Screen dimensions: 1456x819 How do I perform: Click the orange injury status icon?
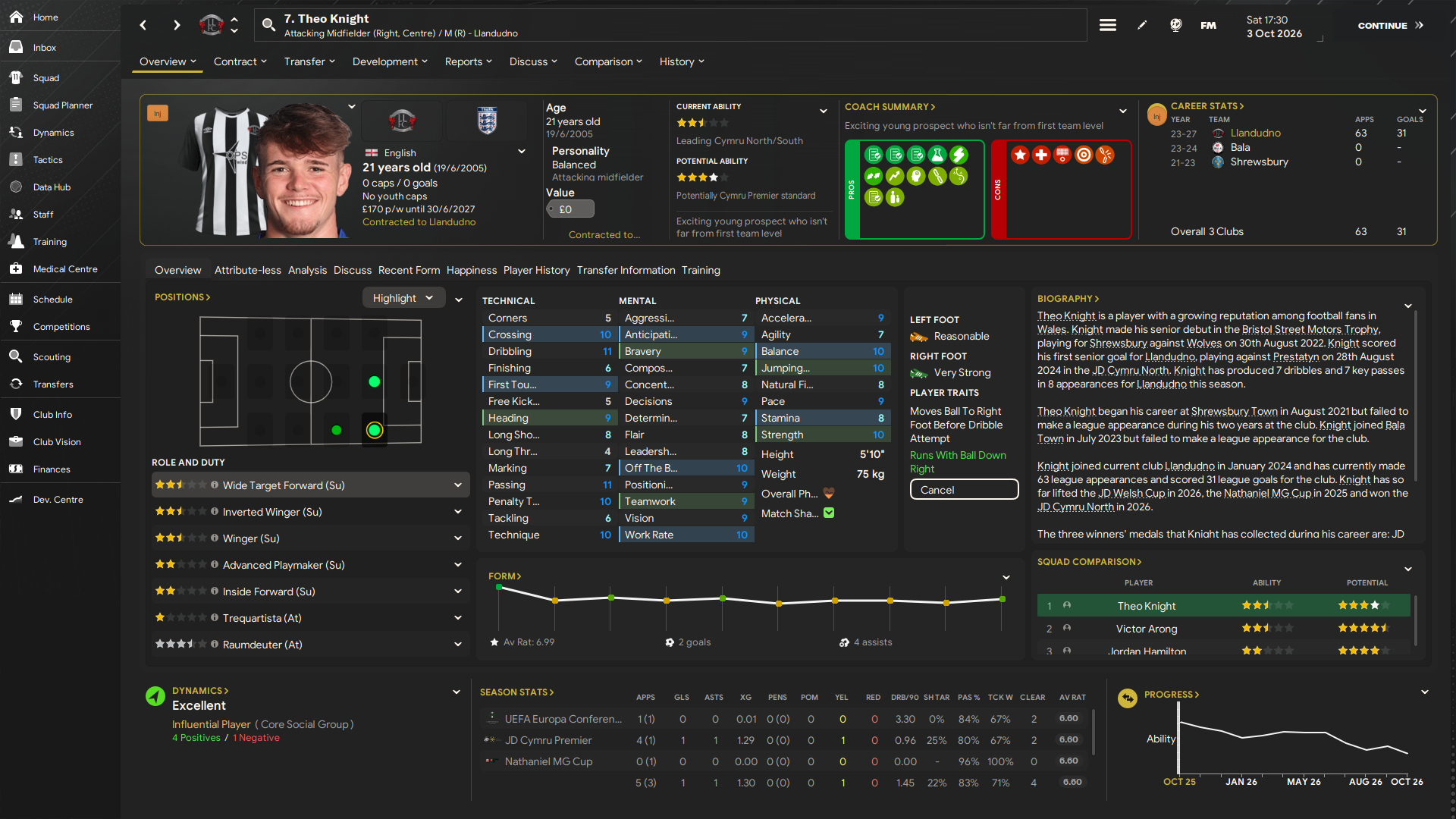click(158, 114)
